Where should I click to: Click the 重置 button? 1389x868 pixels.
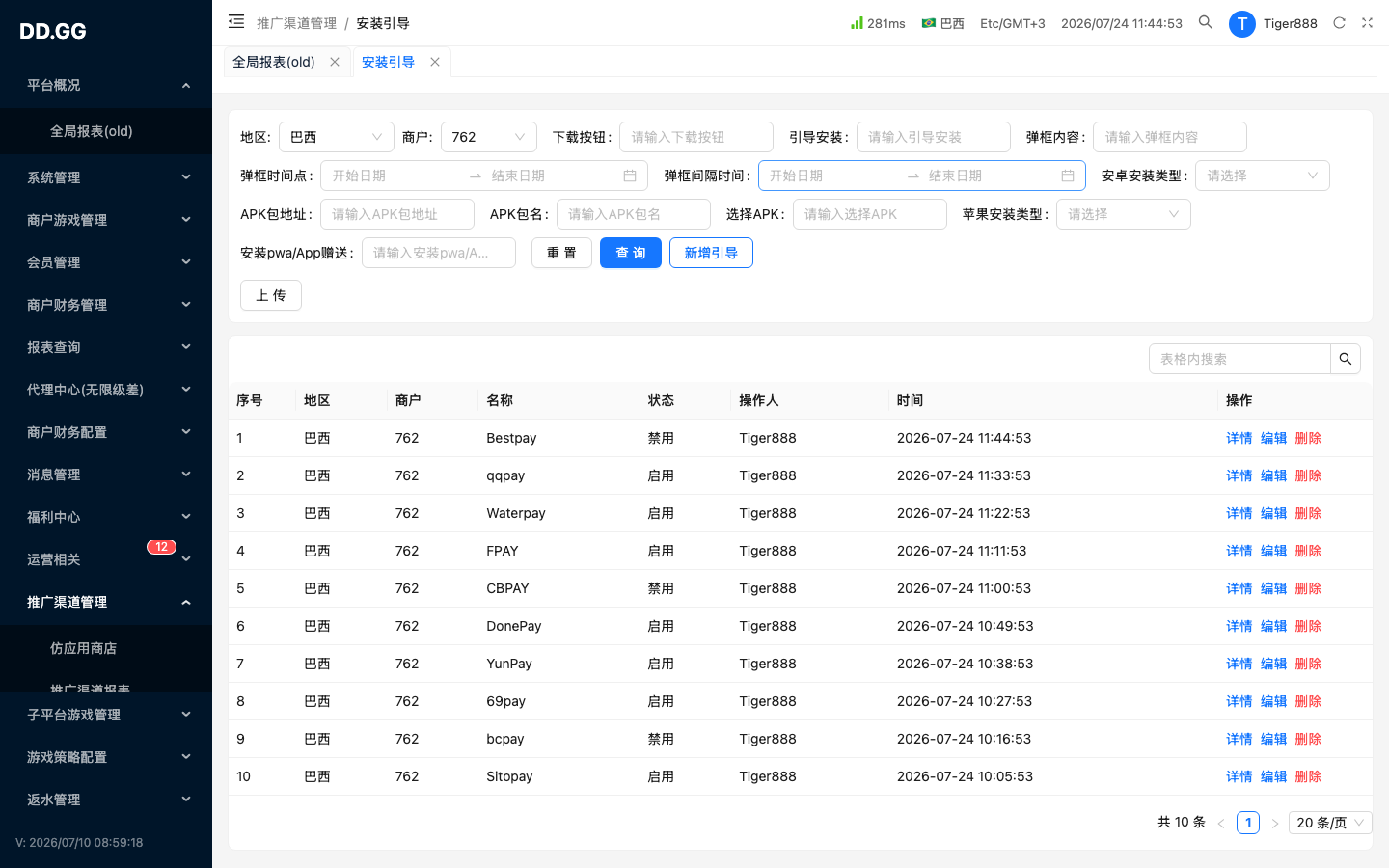pyautogui.click(x=561, y=253)
